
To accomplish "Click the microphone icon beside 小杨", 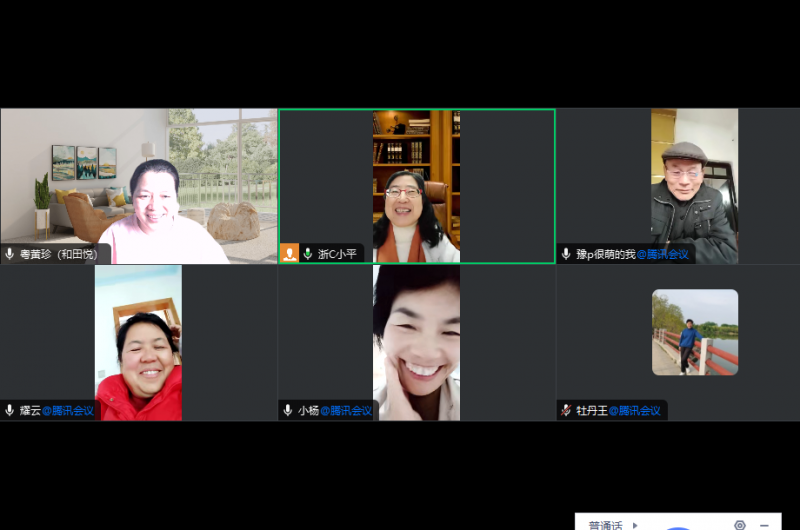I will point(288,410).
